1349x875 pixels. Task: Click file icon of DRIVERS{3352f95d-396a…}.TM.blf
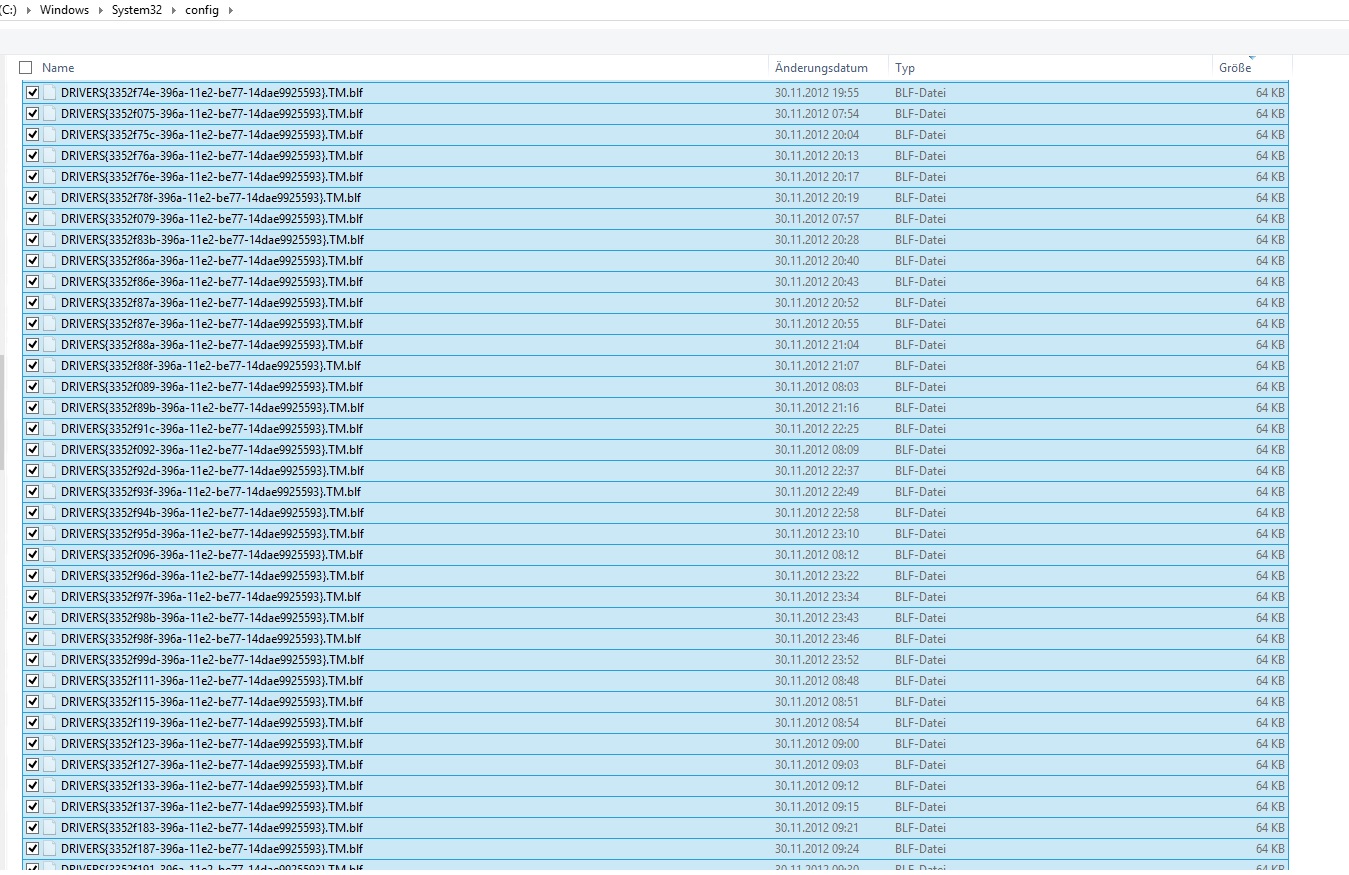click(50, 534)
